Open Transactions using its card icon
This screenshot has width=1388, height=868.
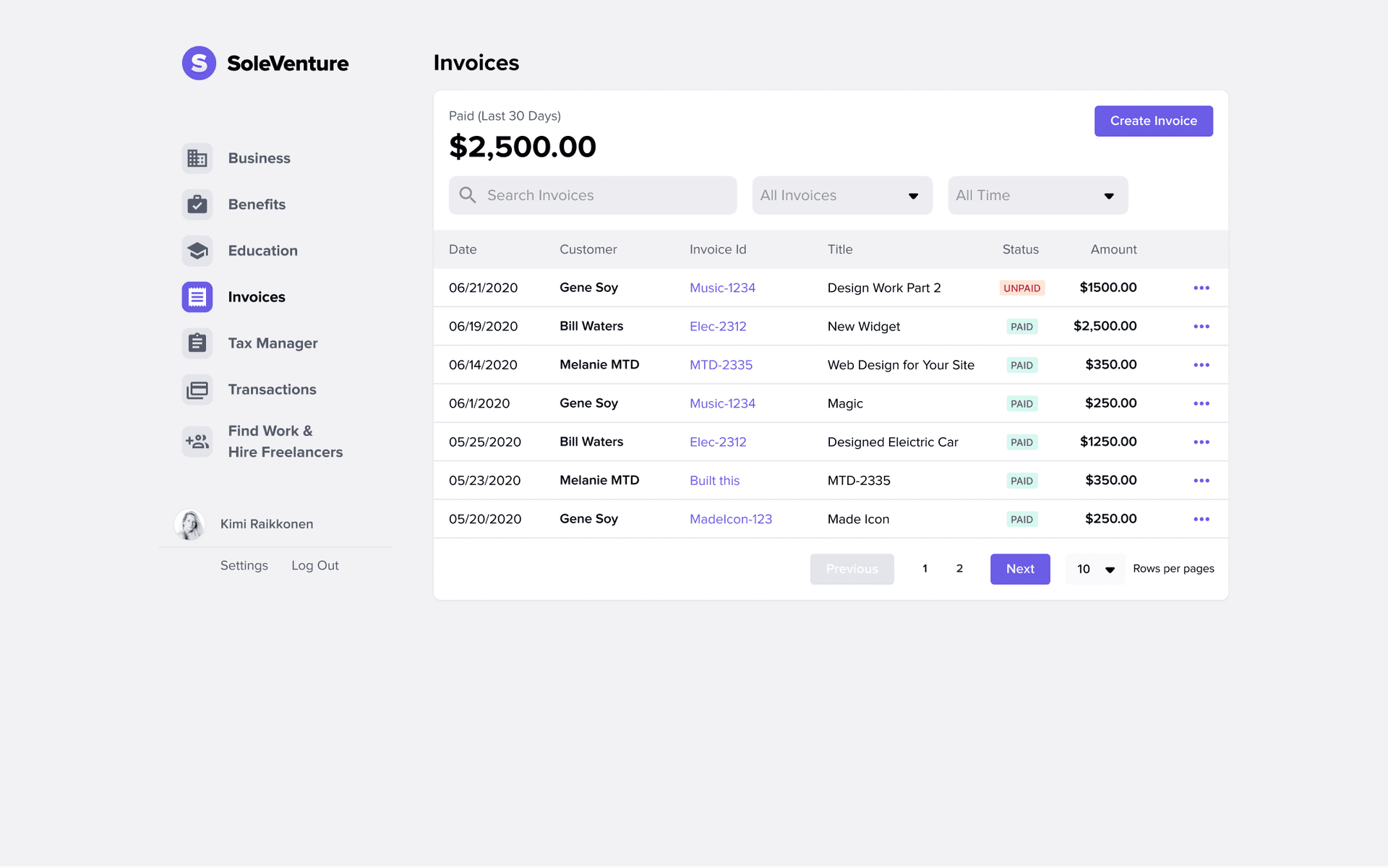tap(197, 390)
